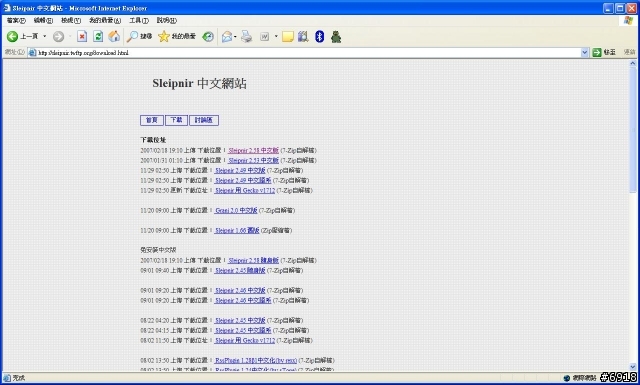Open the Mail icon dropdown arrow

coord(235,37)
